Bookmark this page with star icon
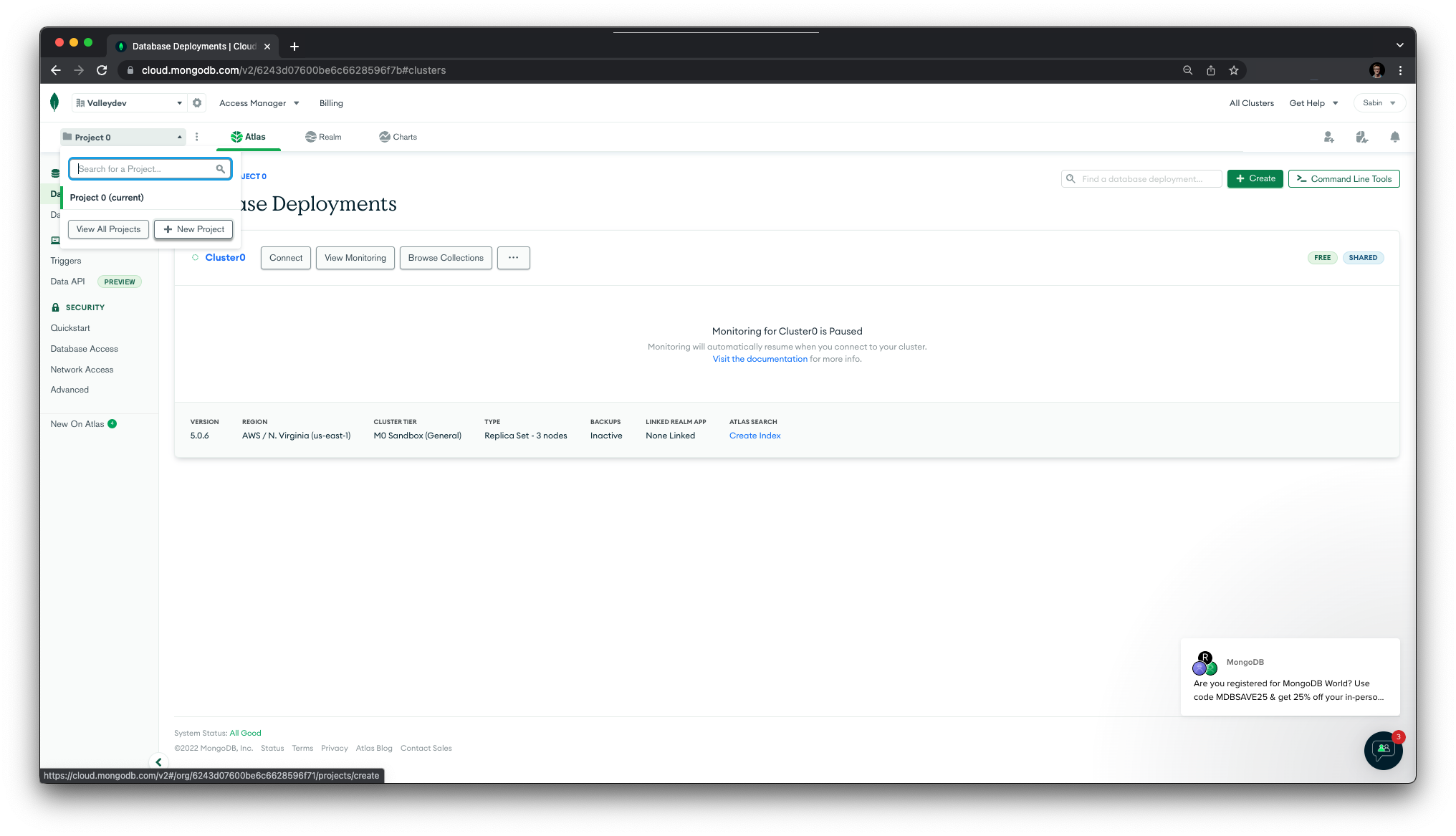 (1233, 70)
